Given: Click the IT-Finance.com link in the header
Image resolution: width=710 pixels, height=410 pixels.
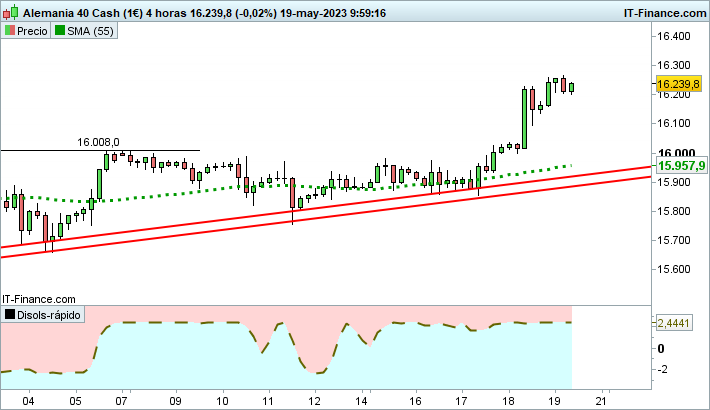Looking at the screenshot, I should coord(664,13).
